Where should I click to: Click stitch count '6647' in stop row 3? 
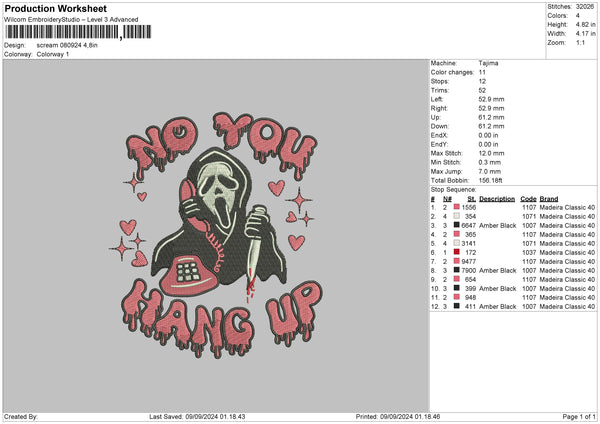coord(469,225)
